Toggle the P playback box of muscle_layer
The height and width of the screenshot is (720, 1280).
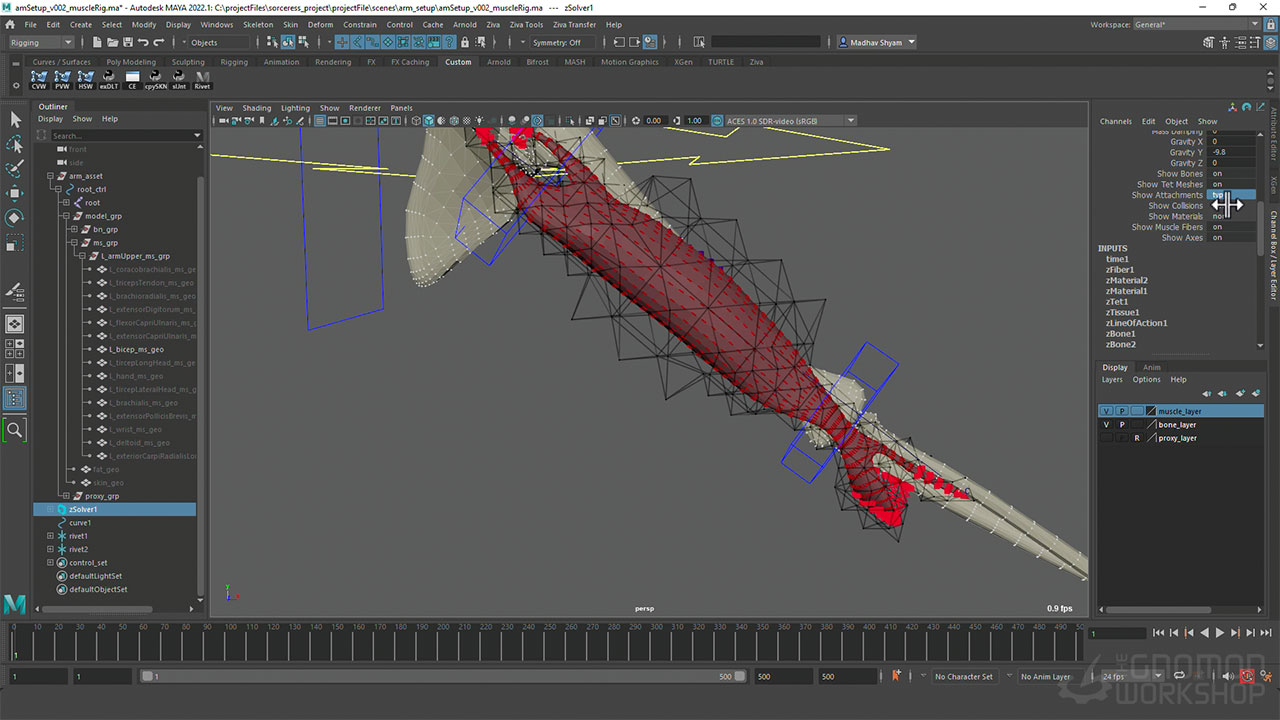[1121, 411]
